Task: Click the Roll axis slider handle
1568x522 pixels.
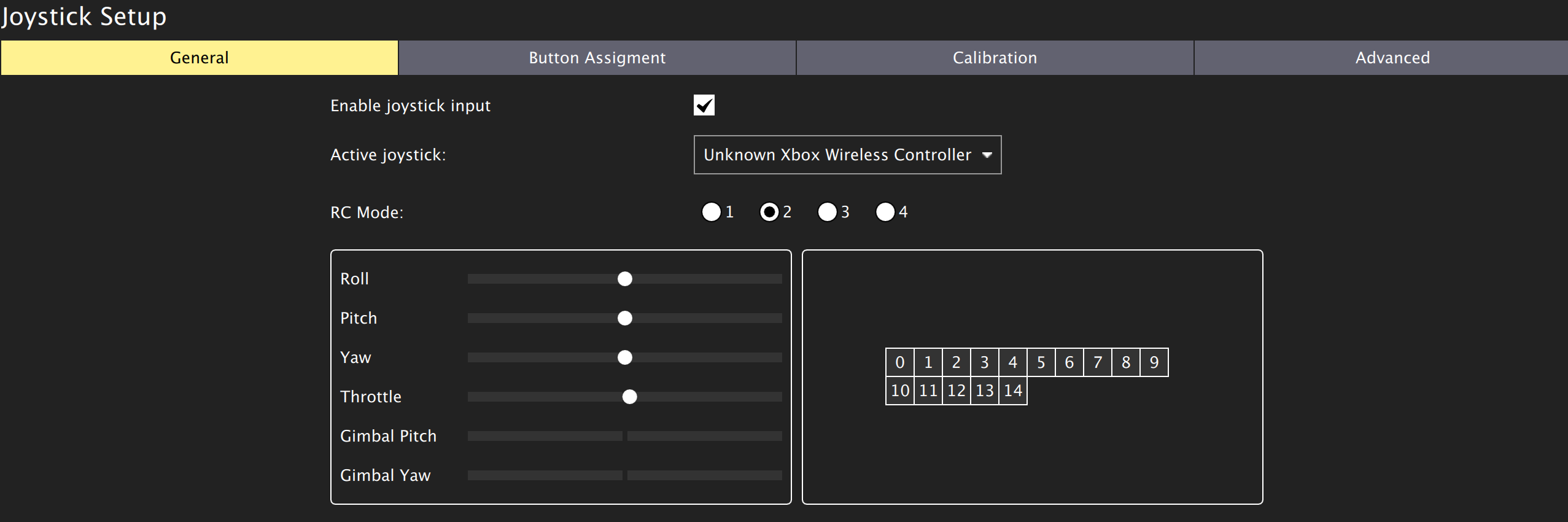Action: [625, 279]
